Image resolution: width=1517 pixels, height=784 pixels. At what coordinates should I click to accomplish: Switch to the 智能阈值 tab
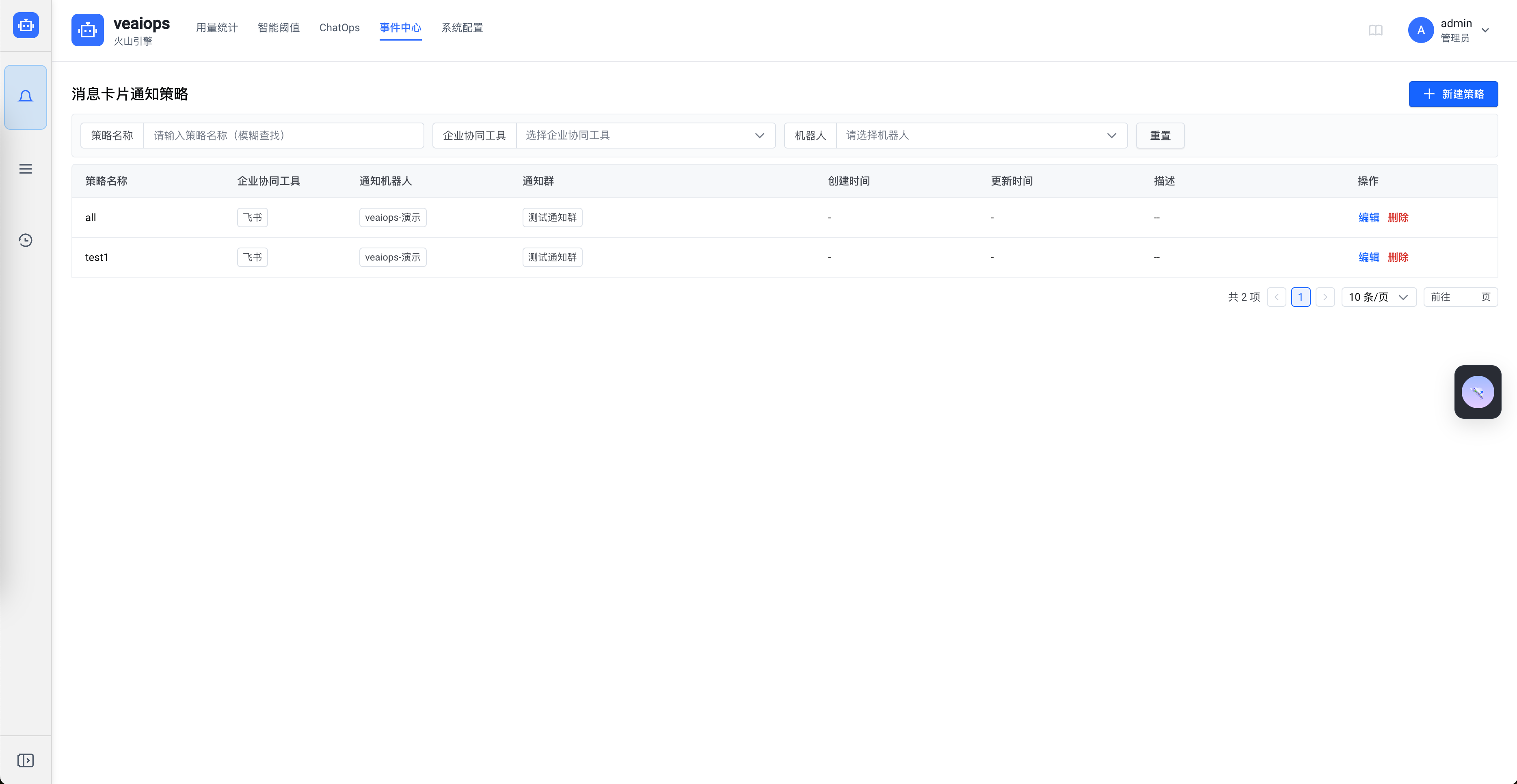(279, 28)
